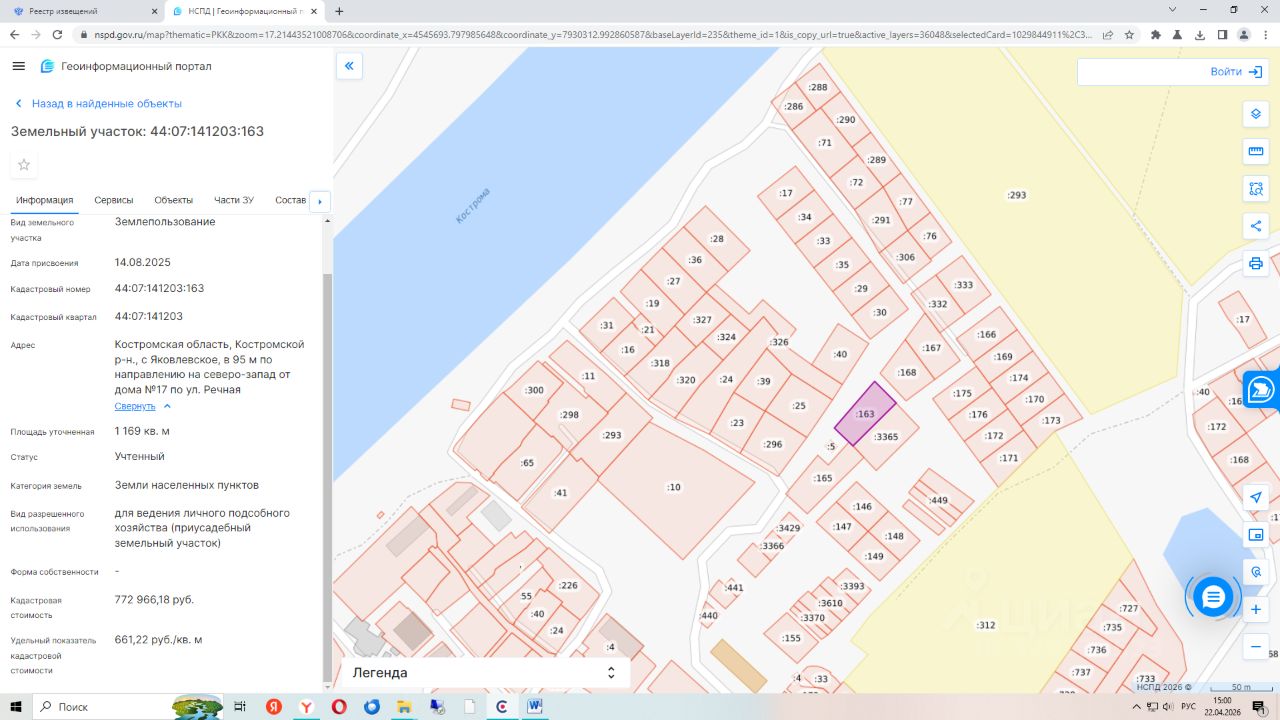Expand the Легенда panel
This screenshot has width=1280, height=720.
point(486,673)
